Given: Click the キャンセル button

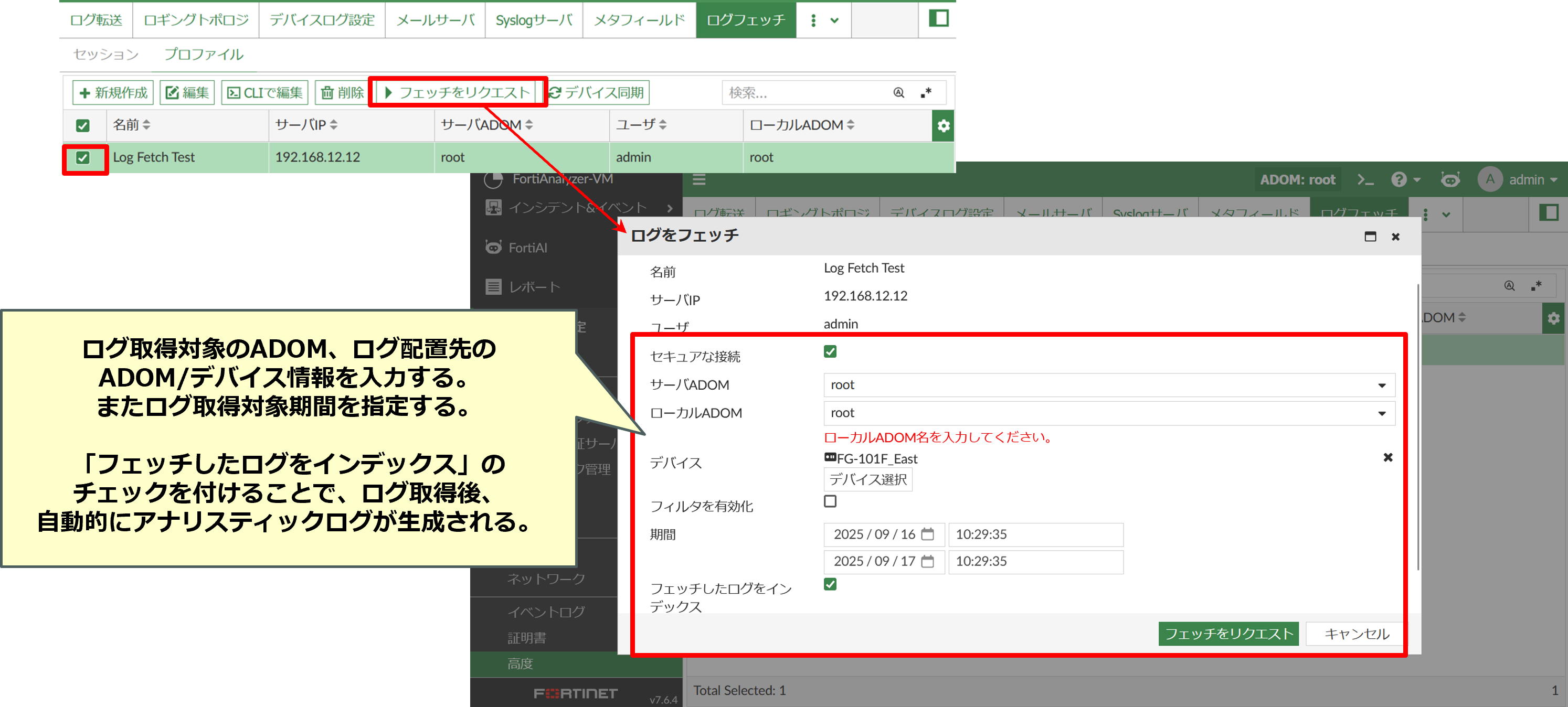Looking at the screenshot, I should [x=1356, y=634].
